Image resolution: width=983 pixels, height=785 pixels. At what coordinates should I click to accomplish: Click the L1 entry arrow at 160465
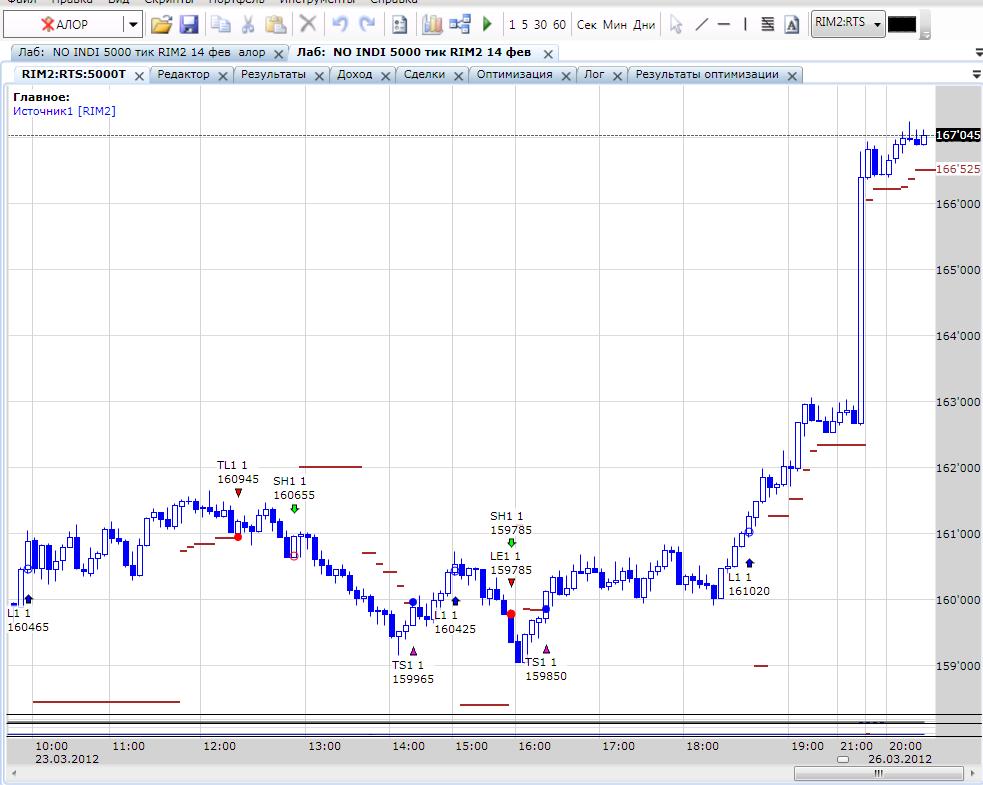(x=28, y=599)
